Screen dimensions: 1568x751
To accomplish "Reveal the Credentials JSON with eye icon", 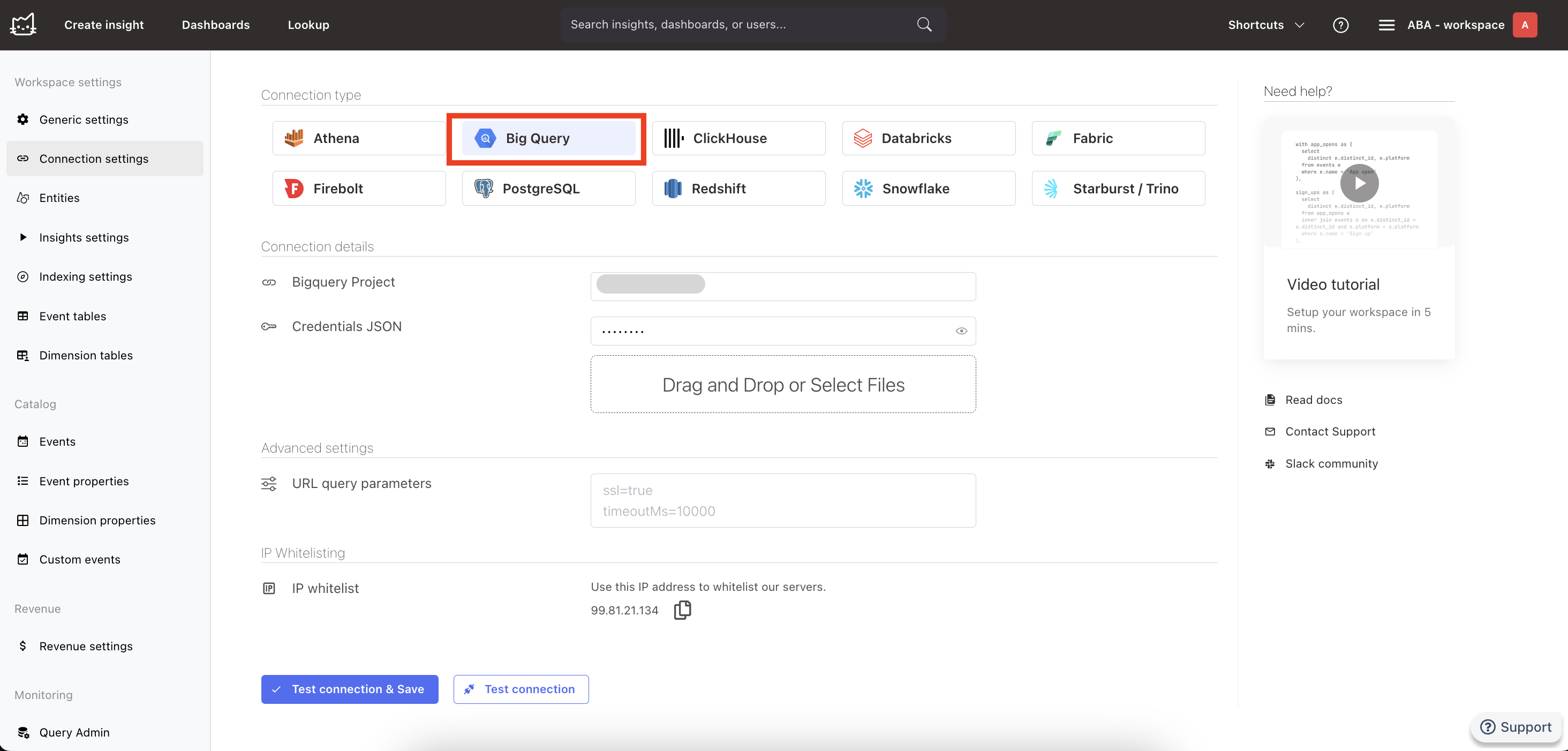I will (961, 331).
